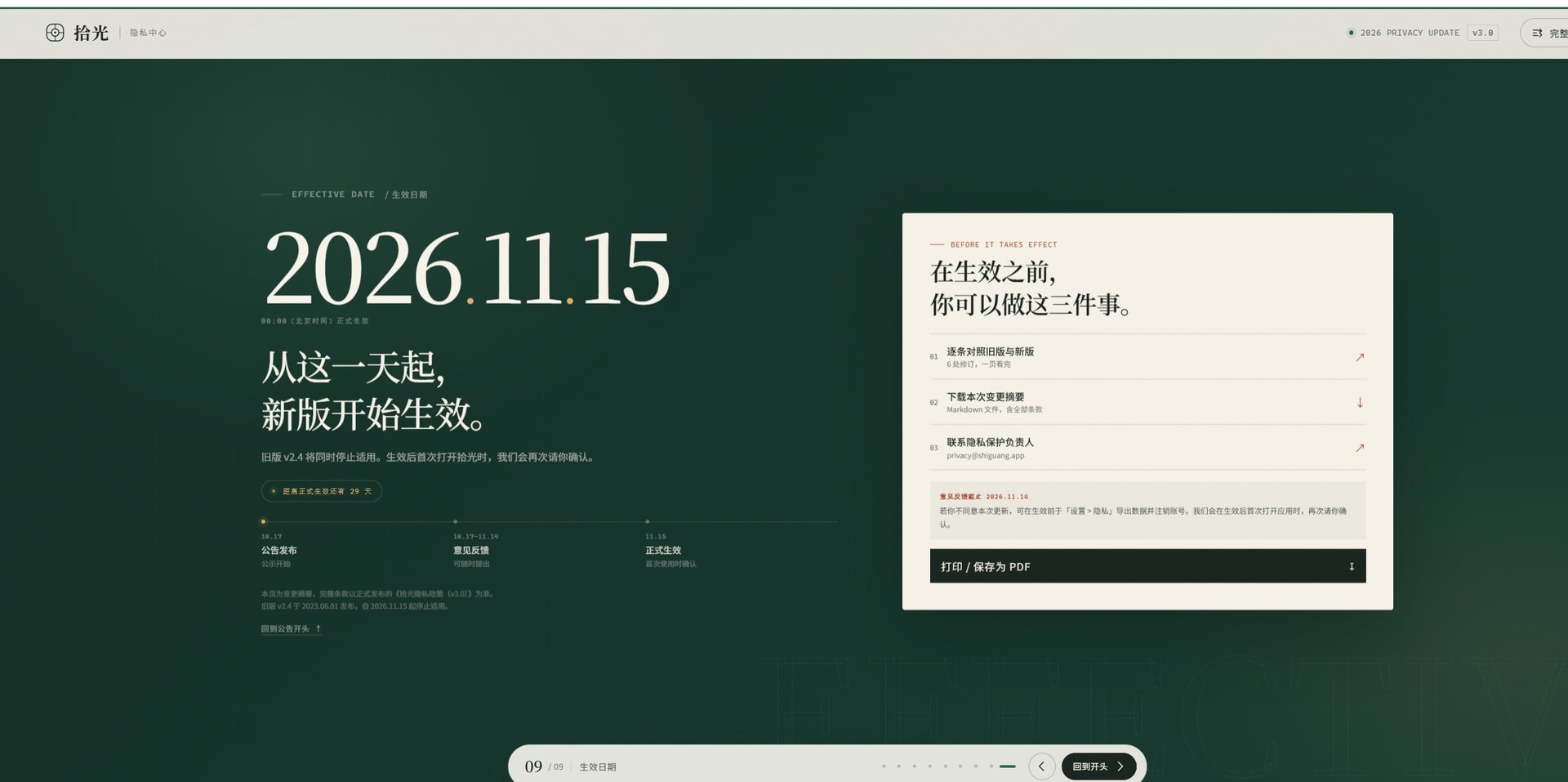This screenshot has height=782, width=1568.
Task: Click 旧版 v2.4 将同时停止适用 paragraph
Action: [427, 458]
